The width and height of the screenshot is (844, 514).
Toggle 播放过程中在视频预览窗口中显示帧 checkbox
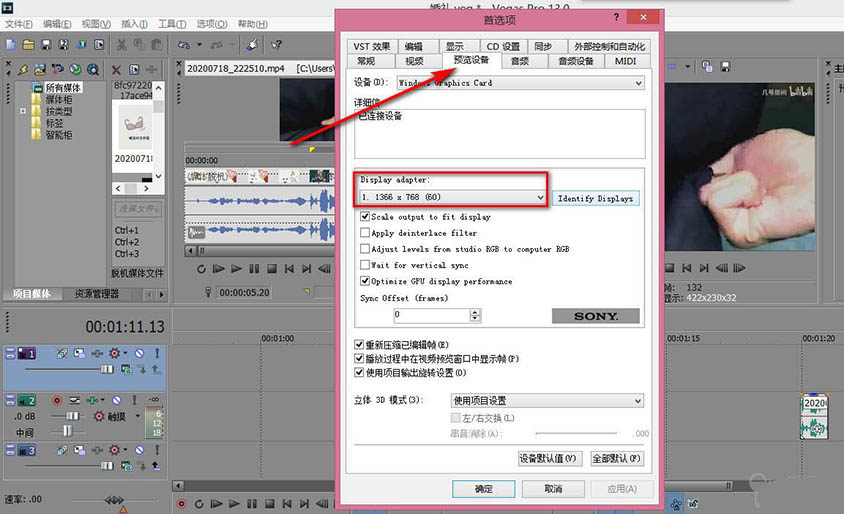(359, 358)
